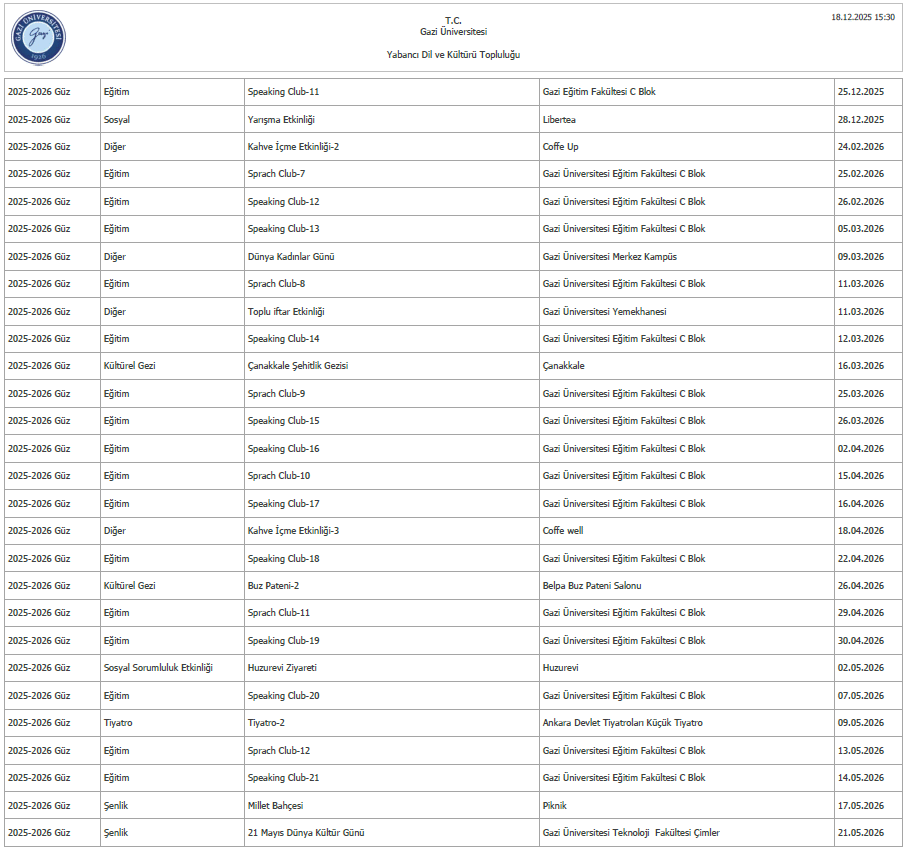This screenshot has height=852, width=906.
Task: Click the Dünya Kadınlar Günü event
Action: pyautogui.click(x=291, y=257)
